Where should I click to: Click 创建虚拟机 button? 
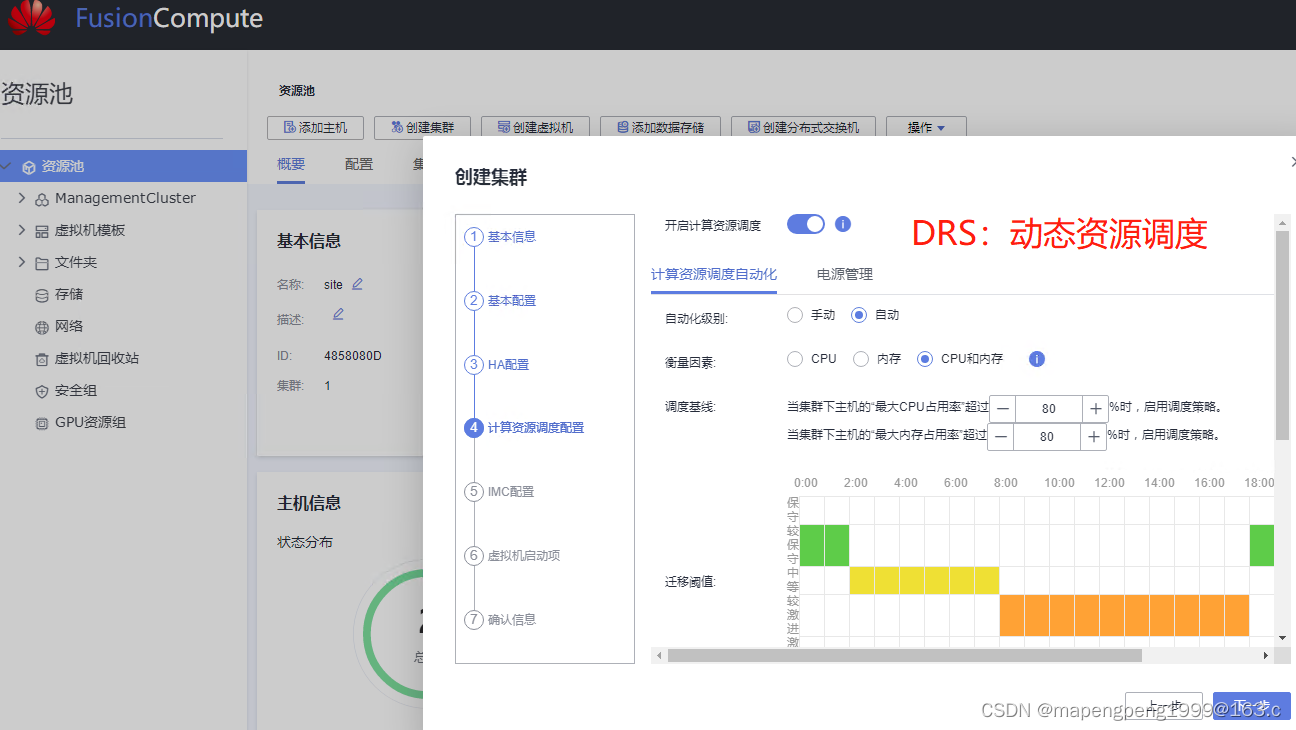(x=535, y=128)
